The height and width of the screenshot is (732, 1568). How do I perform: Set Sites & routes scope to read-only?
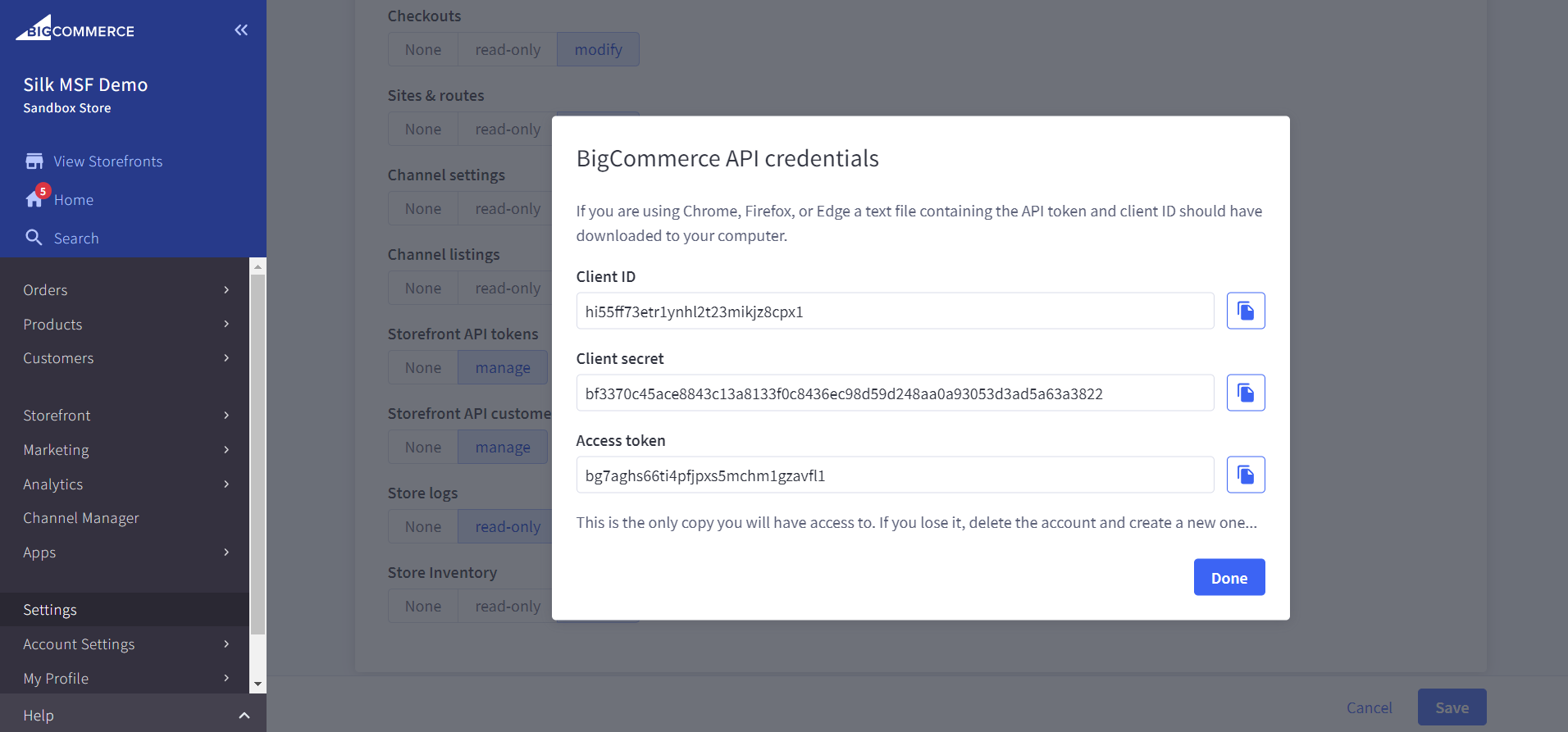click(x=505, y=129)
